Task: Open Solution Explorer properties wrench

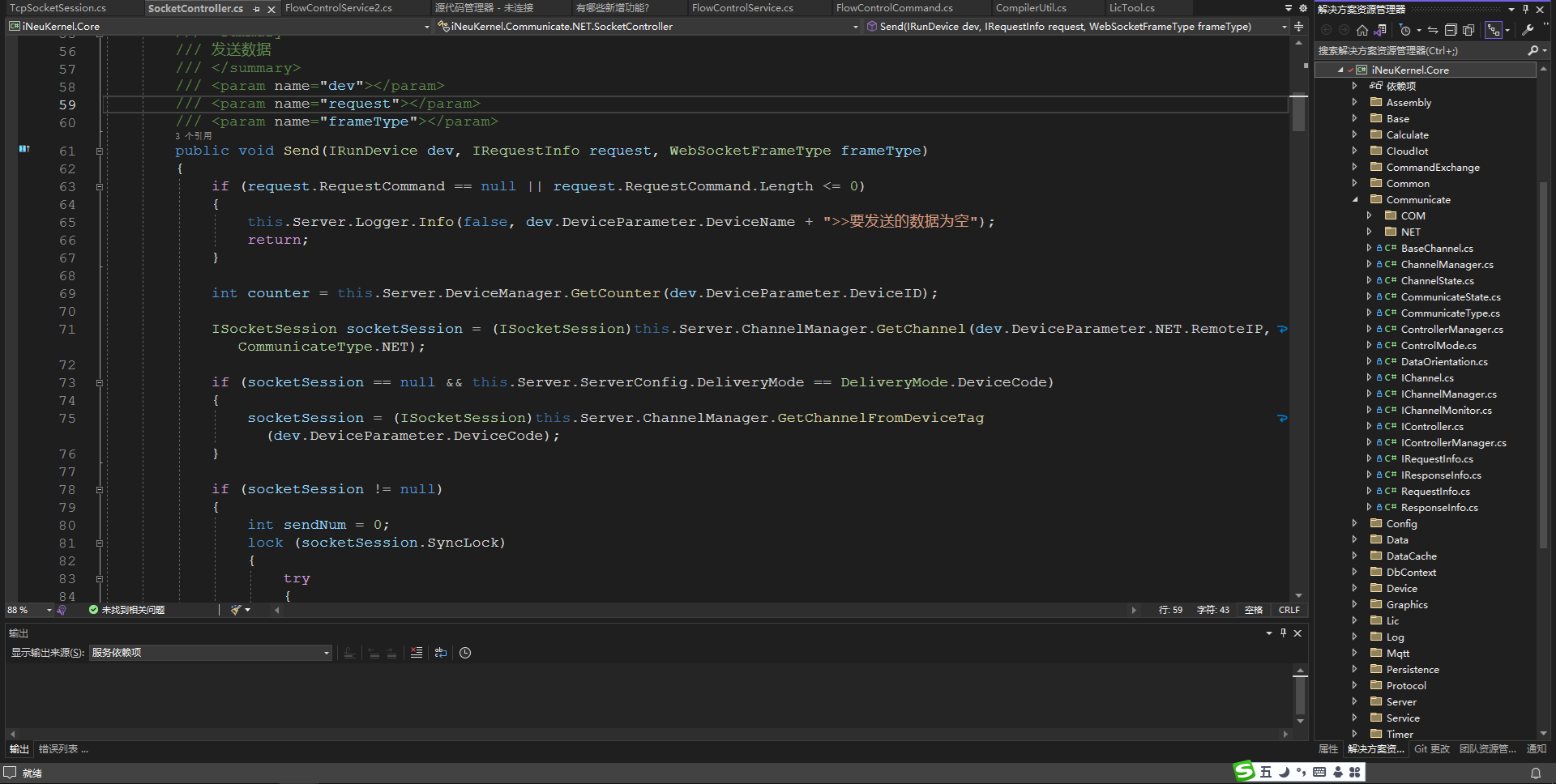Action: pos(1528,30)
